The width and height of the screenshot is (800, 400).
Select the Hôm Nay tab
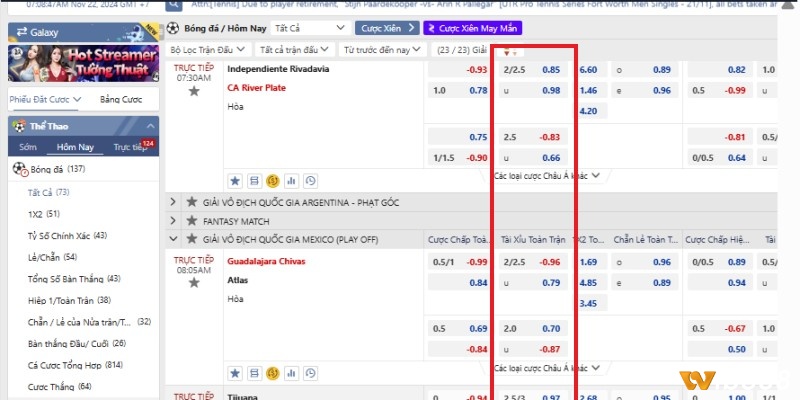(75, 147)
